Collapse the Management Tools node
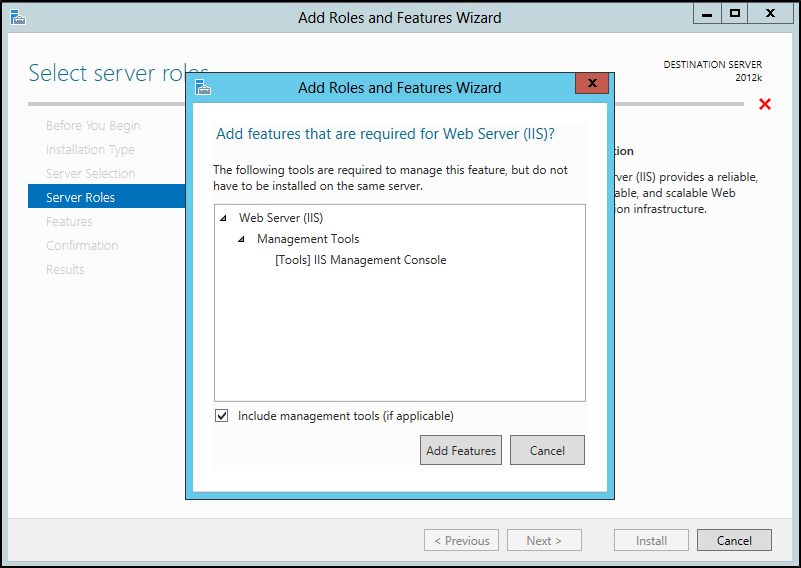The width and height of the screenshot is (801, 568). click(x=241, y=239)
